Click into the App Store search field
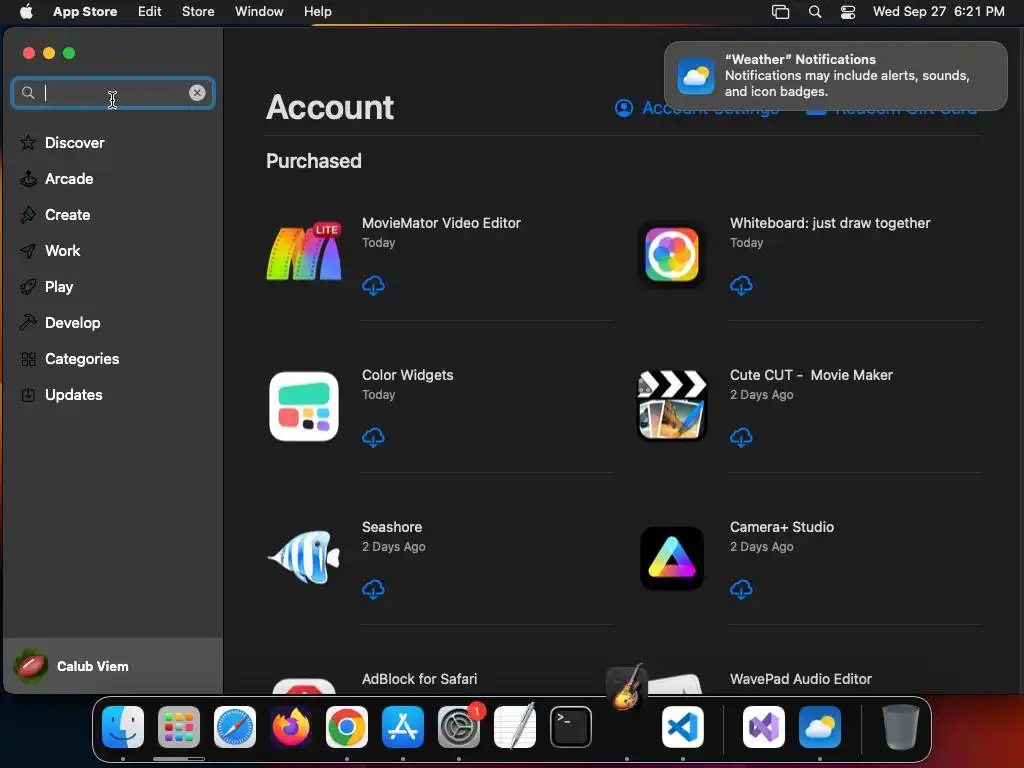The height and width of the screenshot is (768, 1024). pos(112,93)
